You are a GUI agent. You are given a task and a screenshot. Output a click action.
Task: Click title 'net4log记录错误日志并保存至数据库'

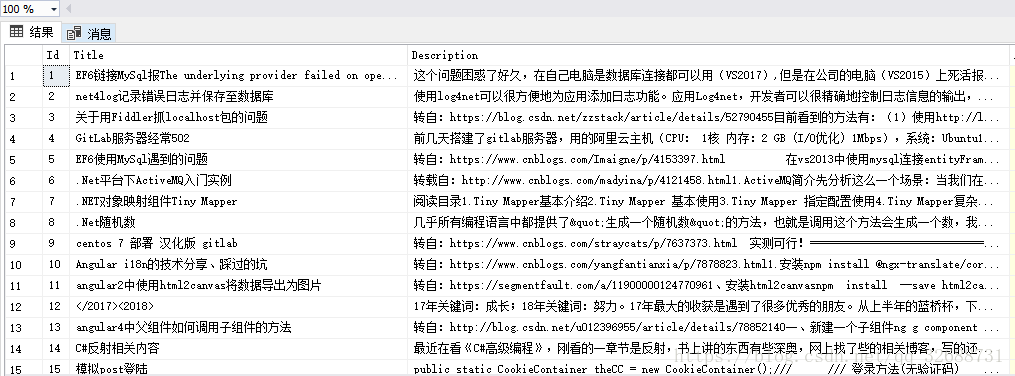(174, 96)
